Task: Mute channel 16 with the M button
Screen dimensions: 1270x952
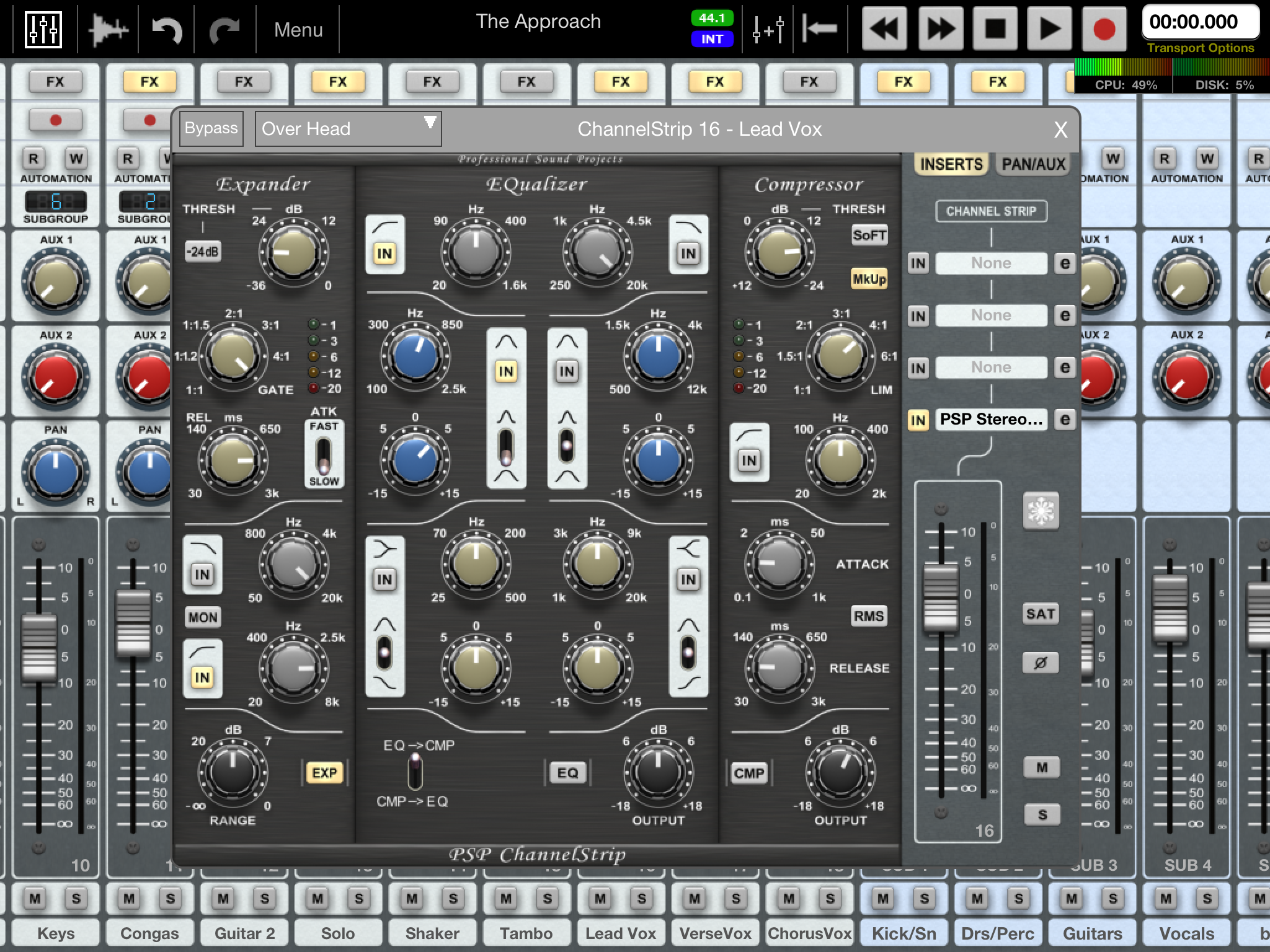Action: tap(1041, 767)
